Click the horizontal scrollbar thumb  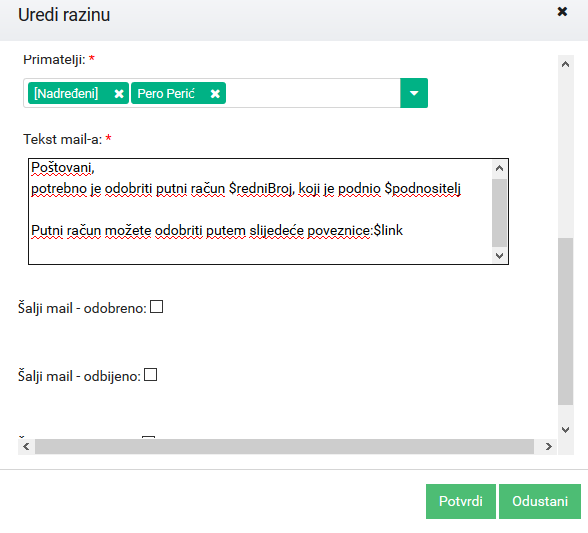click(x=284, y=446)
